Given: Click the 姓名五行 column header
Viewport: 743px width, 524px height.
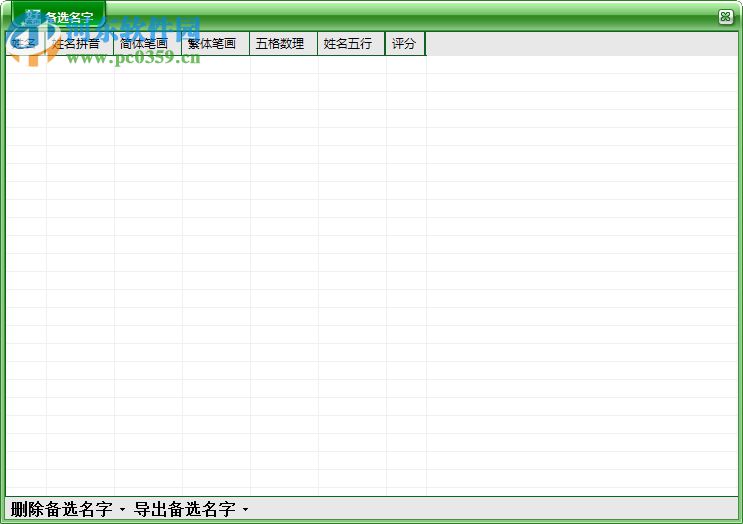Looking at the screenshot, I should pyautogui.click(x=351, y=44).
